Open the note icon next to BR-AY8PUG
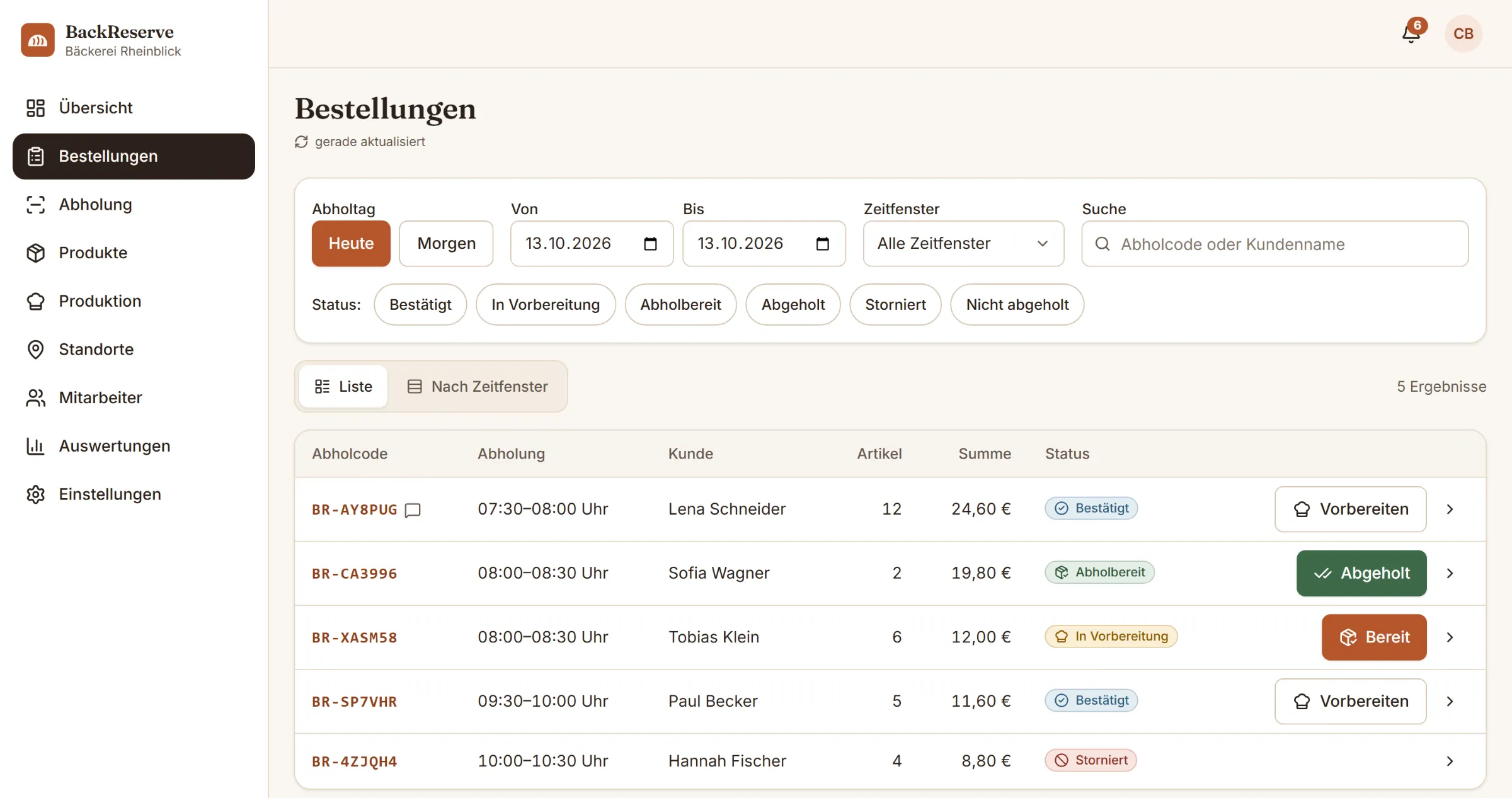This screenshot has width=1512, height=798. click(x=413, y=510)
